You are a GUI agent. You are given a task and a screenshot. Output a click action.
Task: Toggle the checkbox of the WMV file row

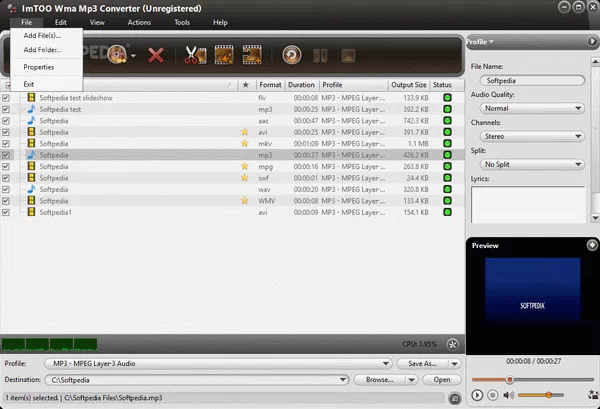click(x=7, y=200)
